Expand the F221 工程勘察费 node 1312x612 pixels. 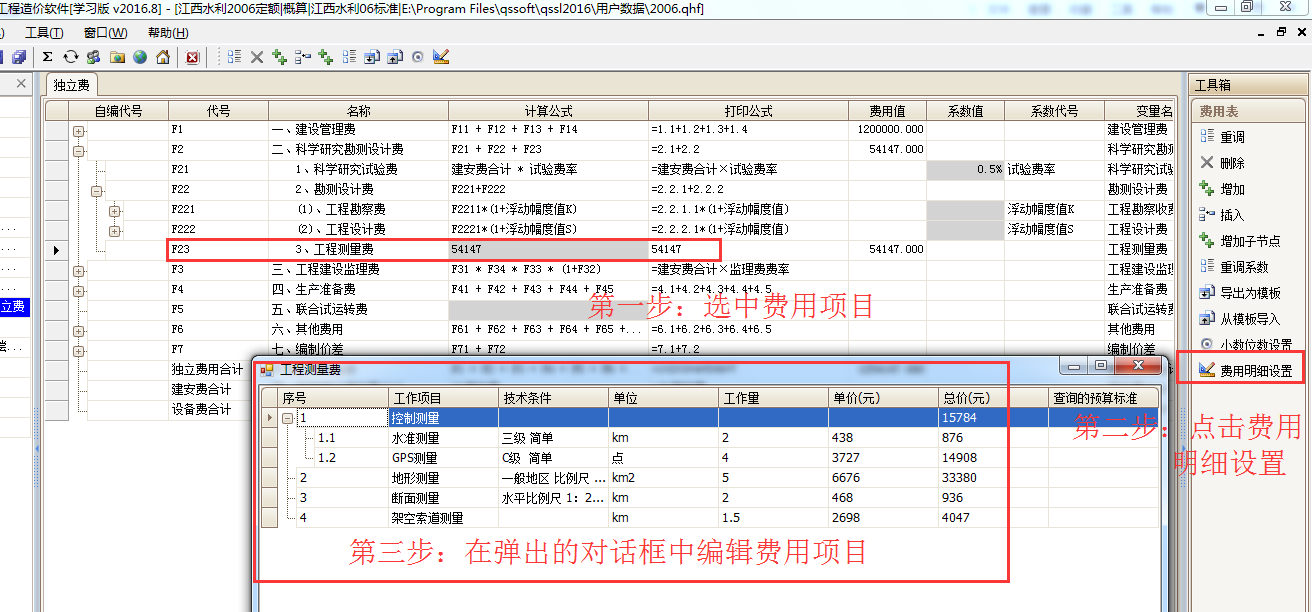tap(115, 210)
